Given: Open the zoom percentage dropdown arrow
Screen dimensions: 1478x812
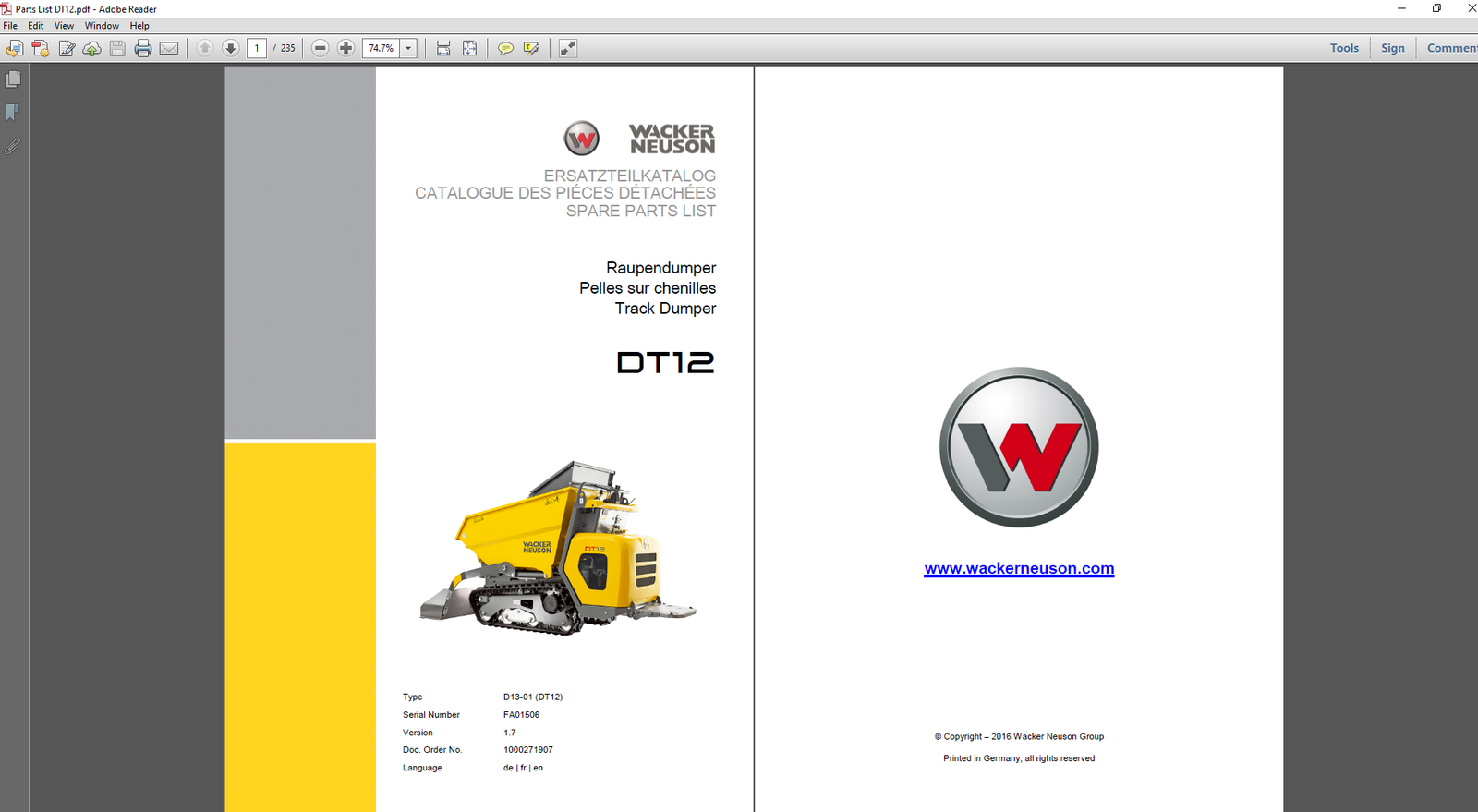Looking at the screenshot, I should tap(408, 48).
